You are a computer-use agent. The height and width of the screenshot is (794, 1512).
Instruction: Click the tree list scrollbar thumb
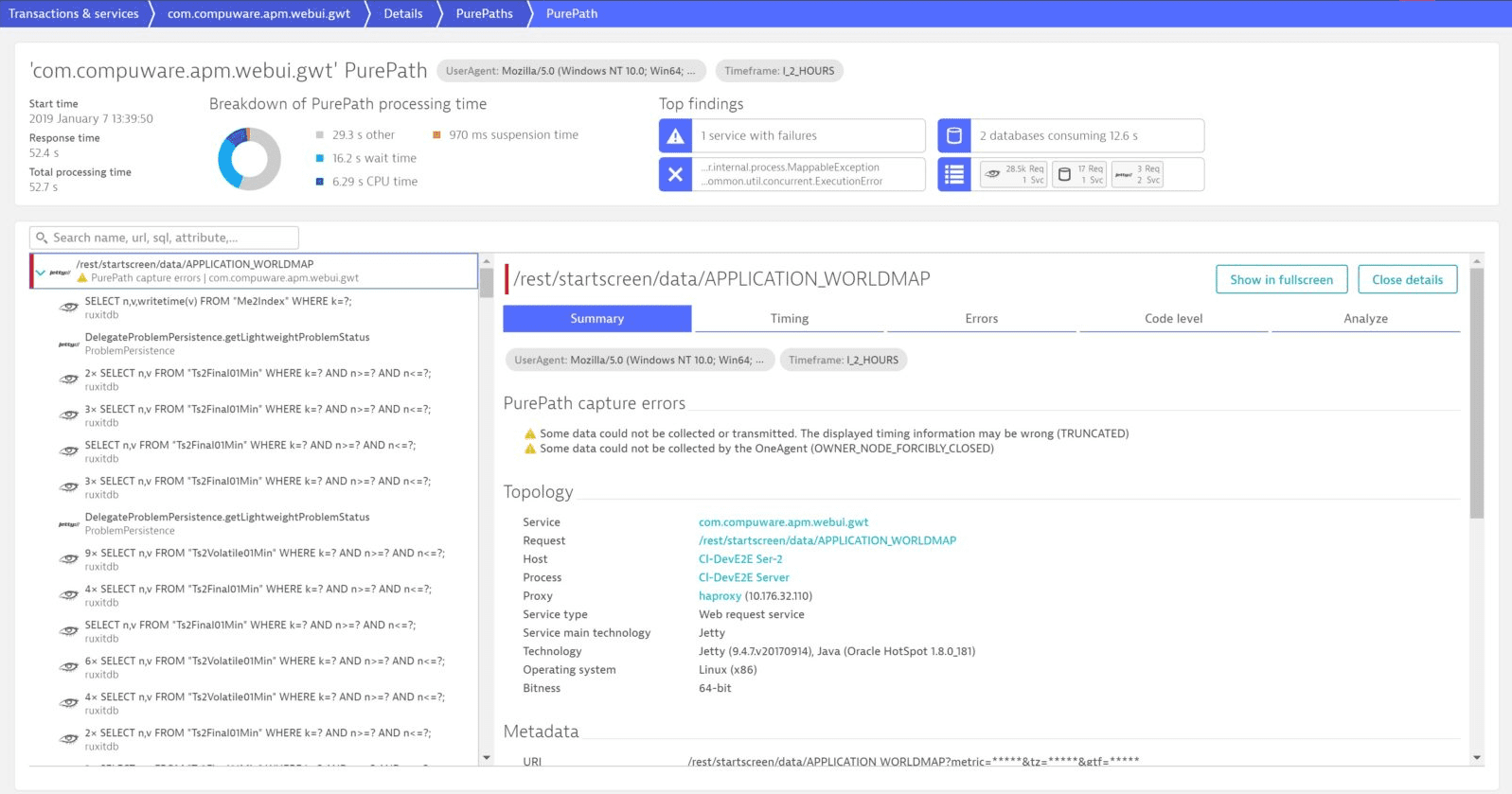coord(486,282)
